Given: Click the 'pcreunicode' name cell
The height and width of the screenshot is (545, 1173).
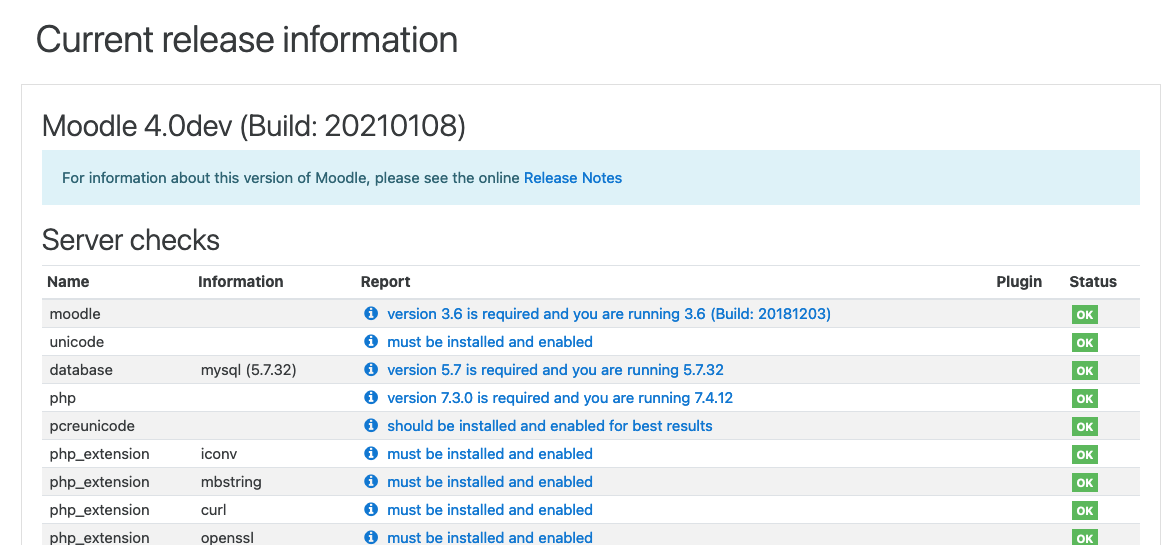Looking at the screenshot, I should point(92,426).
